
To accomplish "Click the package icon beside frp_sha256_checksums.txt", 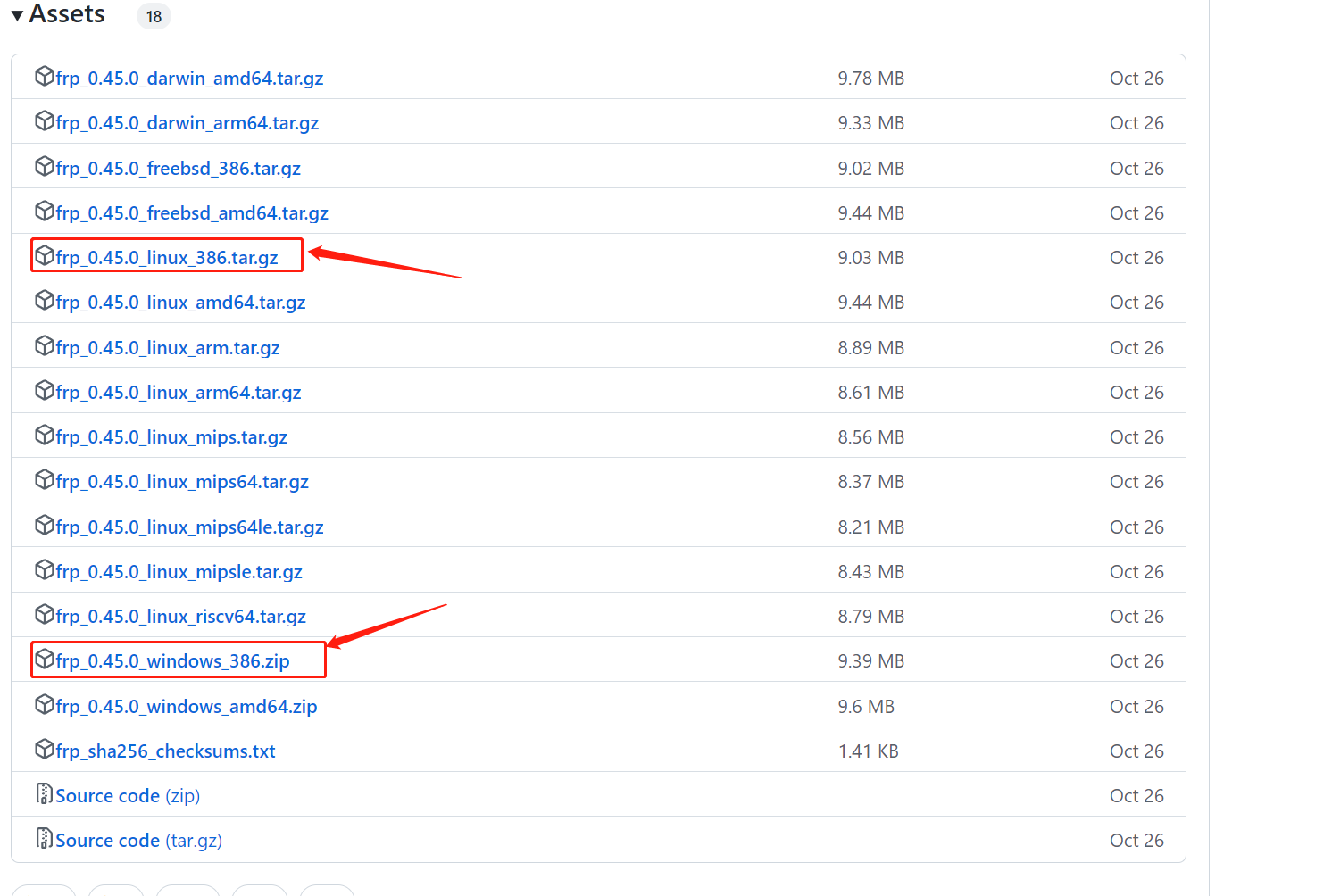I will 45,749.
